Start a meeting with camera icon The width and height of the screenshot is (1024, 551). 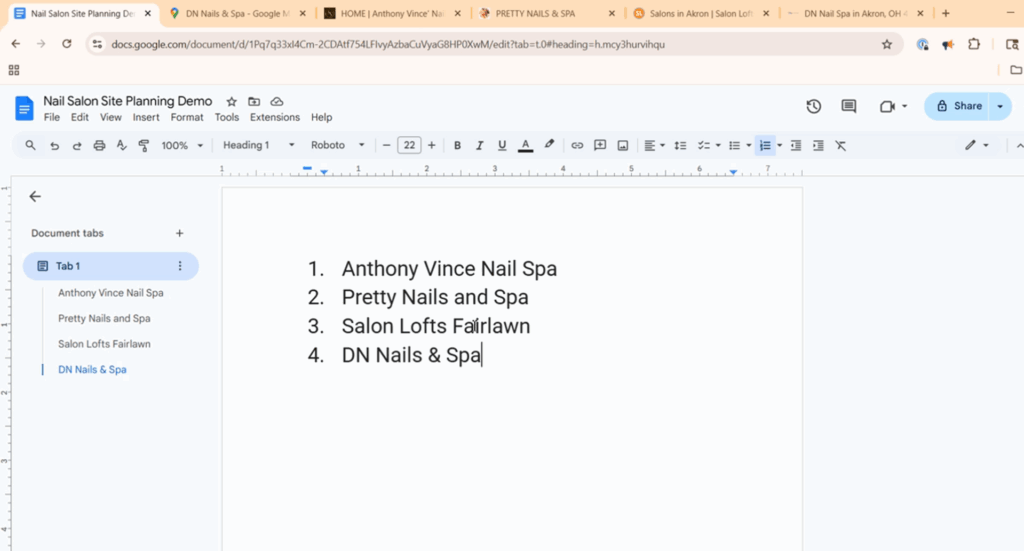pyautogui.click(x=887, y=106)
